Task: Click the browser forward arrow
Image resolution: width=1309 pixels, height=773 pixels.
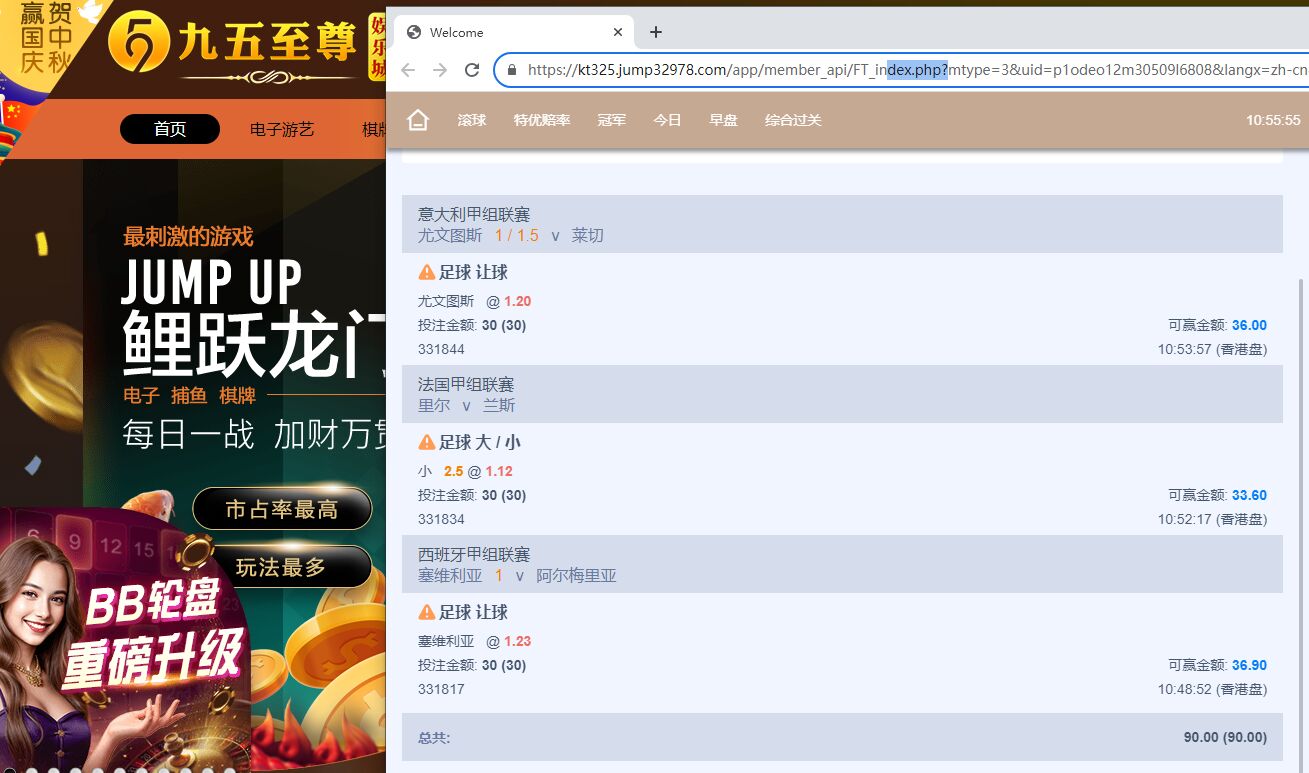Action: tap(440, 70)
